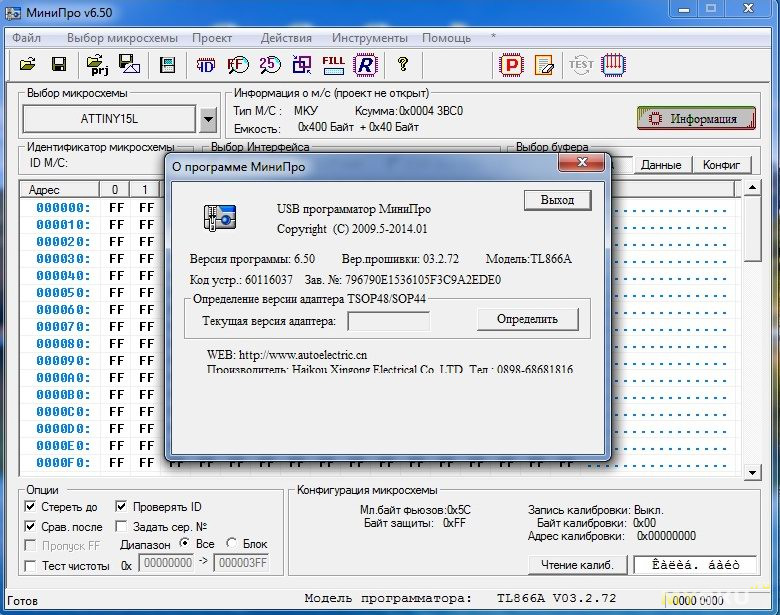Click the Save project toolbar icon
780x615 pixels.
[x=129, y=64]
